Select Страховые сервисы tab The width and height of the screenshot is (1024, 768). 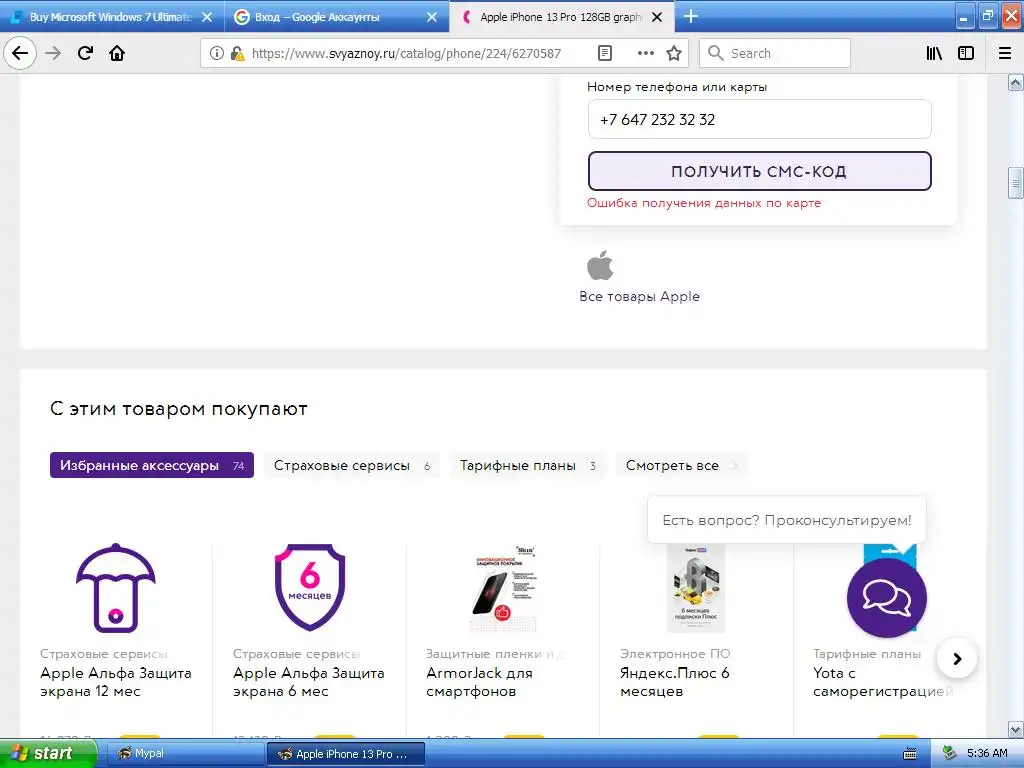point(351,465)
